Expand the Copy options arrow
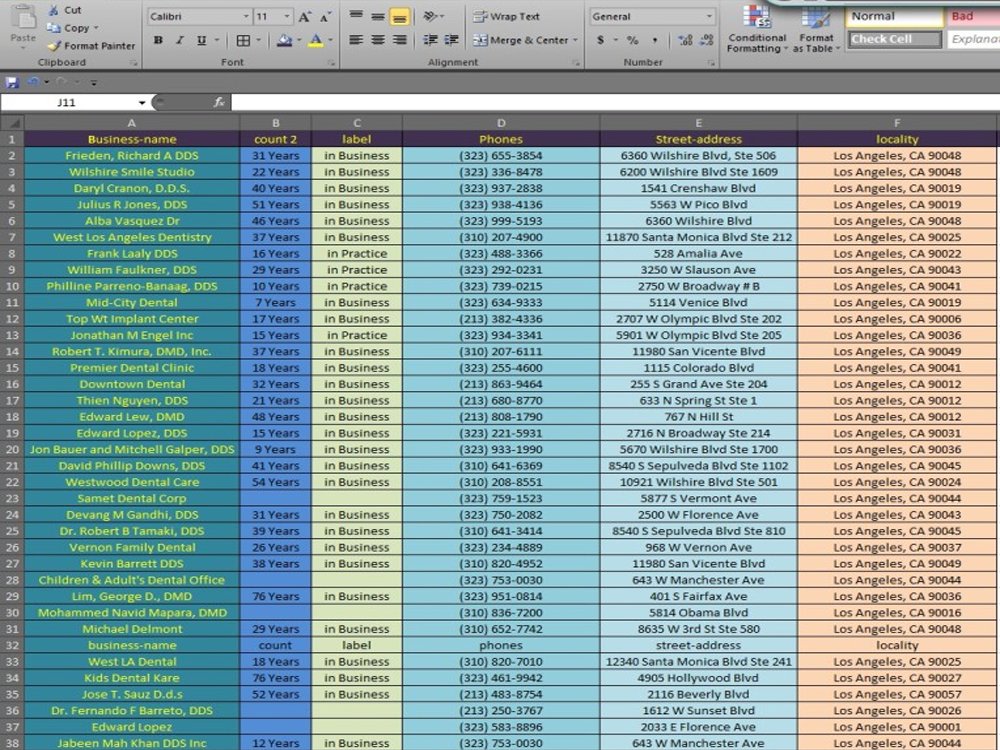This screenshot has height=750, width=1000. tap(96, 28)
